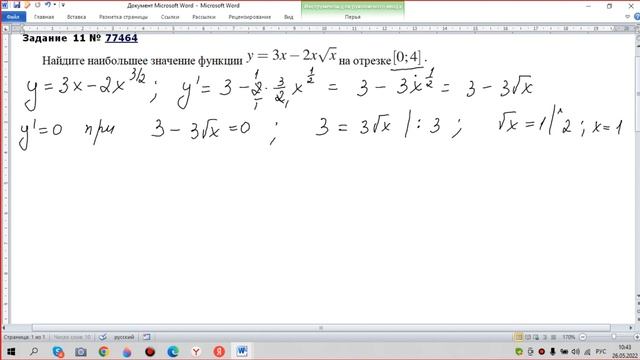Screen dimensions: 640x360
Task: Open the network icon in system tray
Action: click(x=587, y=351)
